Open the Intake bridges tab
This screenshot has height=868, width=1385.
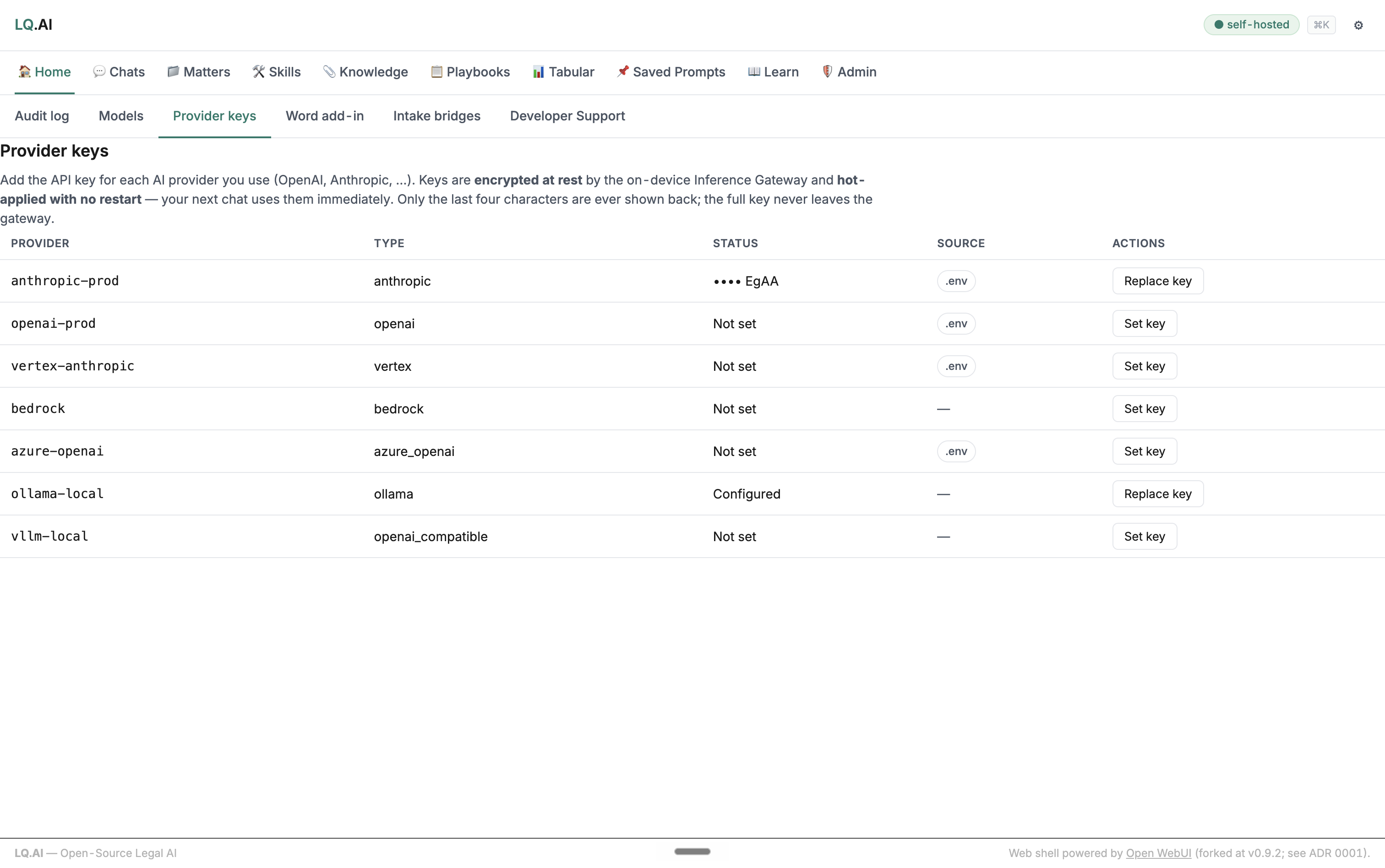click(436, 116)
